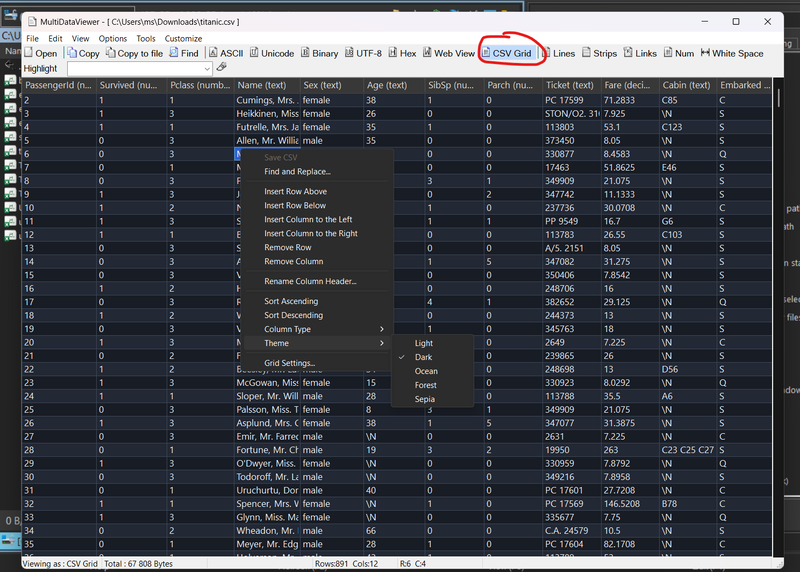
Task: Select fare cell '146.5208'
Action: 630,504
